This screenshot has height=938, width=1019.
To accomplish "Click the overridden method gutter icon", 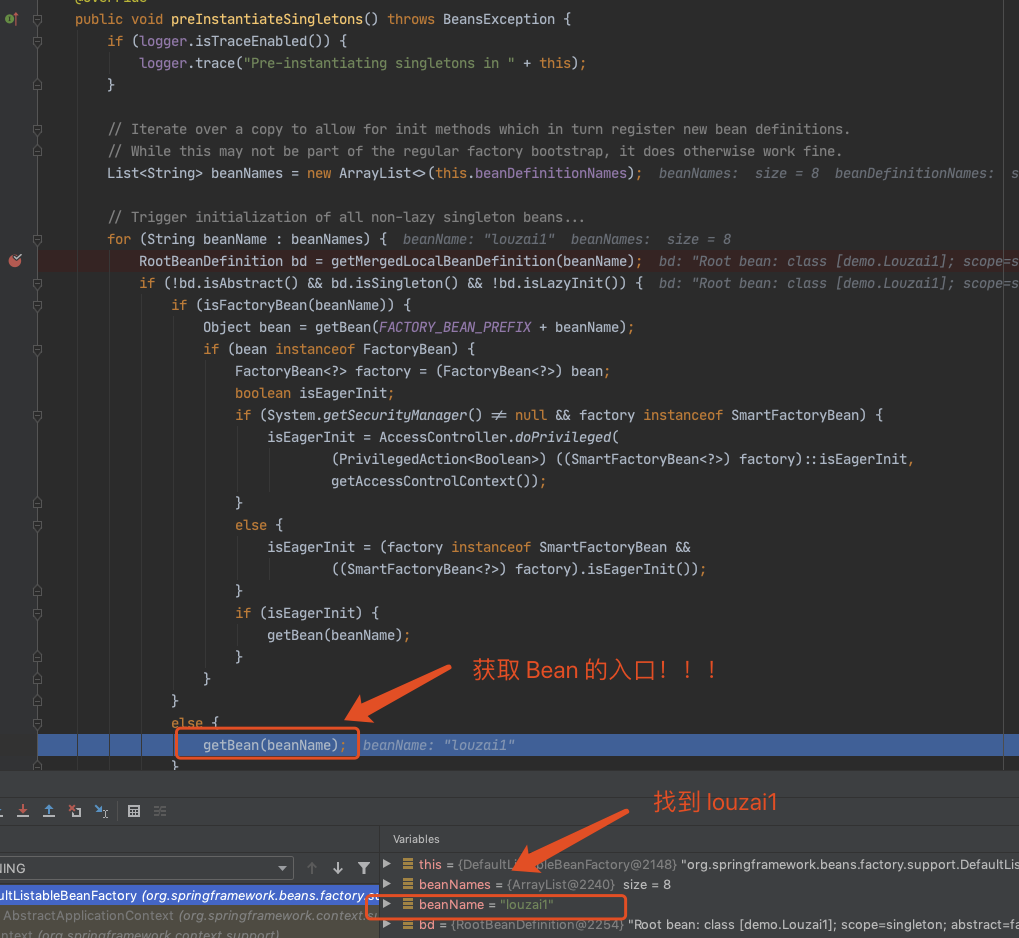I will coord(12,19).
